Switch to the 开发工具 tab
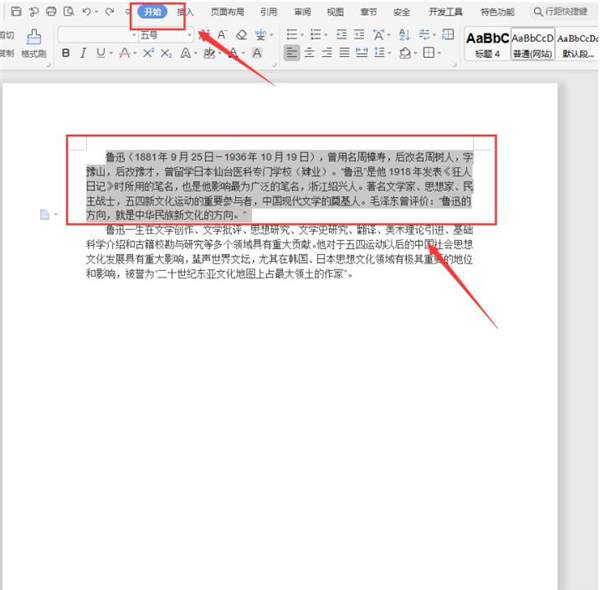This screenshot has height=590, width=600. pyautogui.click(x=445, y=12)
